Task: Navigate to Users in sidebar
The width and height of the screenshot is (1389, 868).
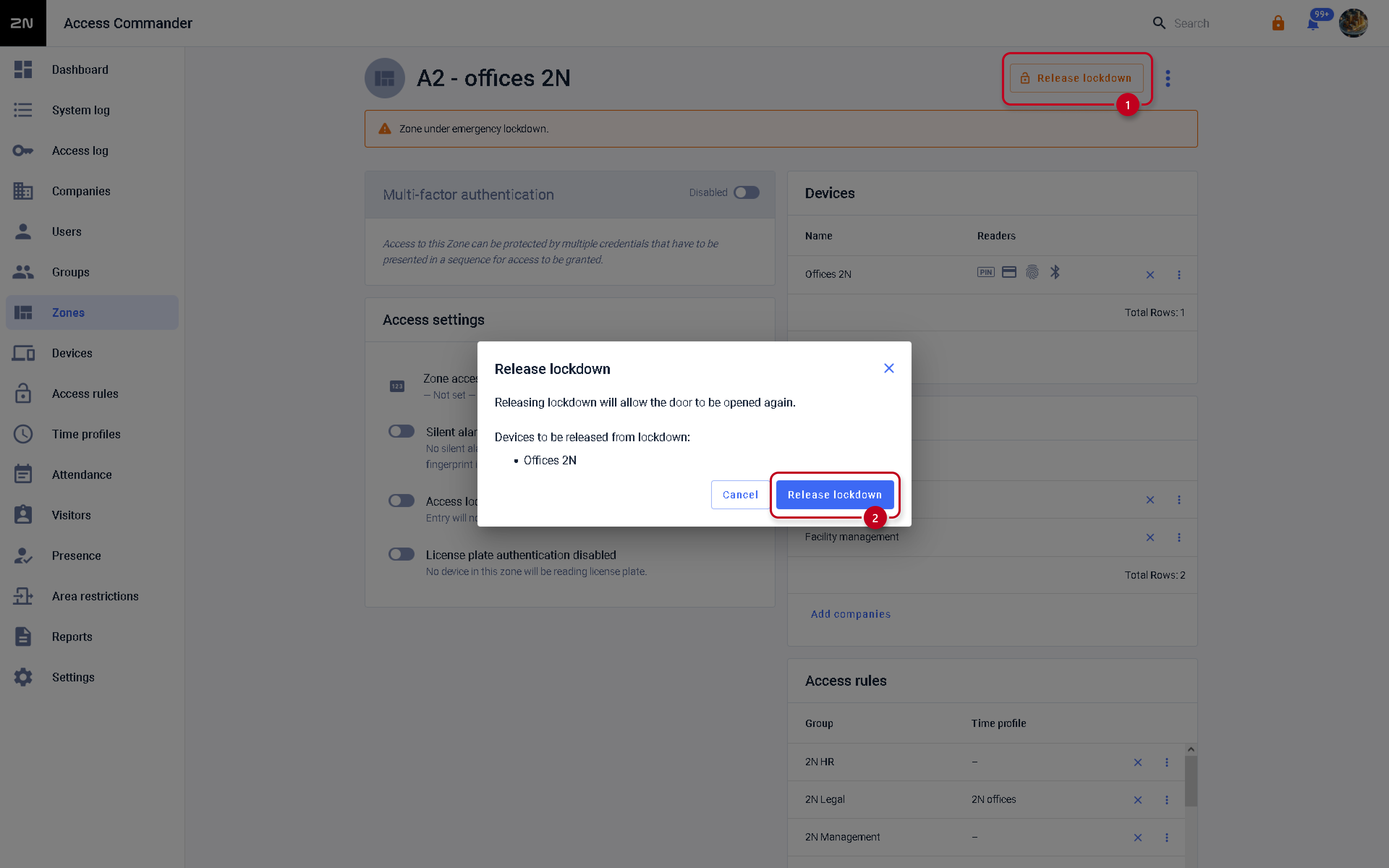Action: pos(92,231)
